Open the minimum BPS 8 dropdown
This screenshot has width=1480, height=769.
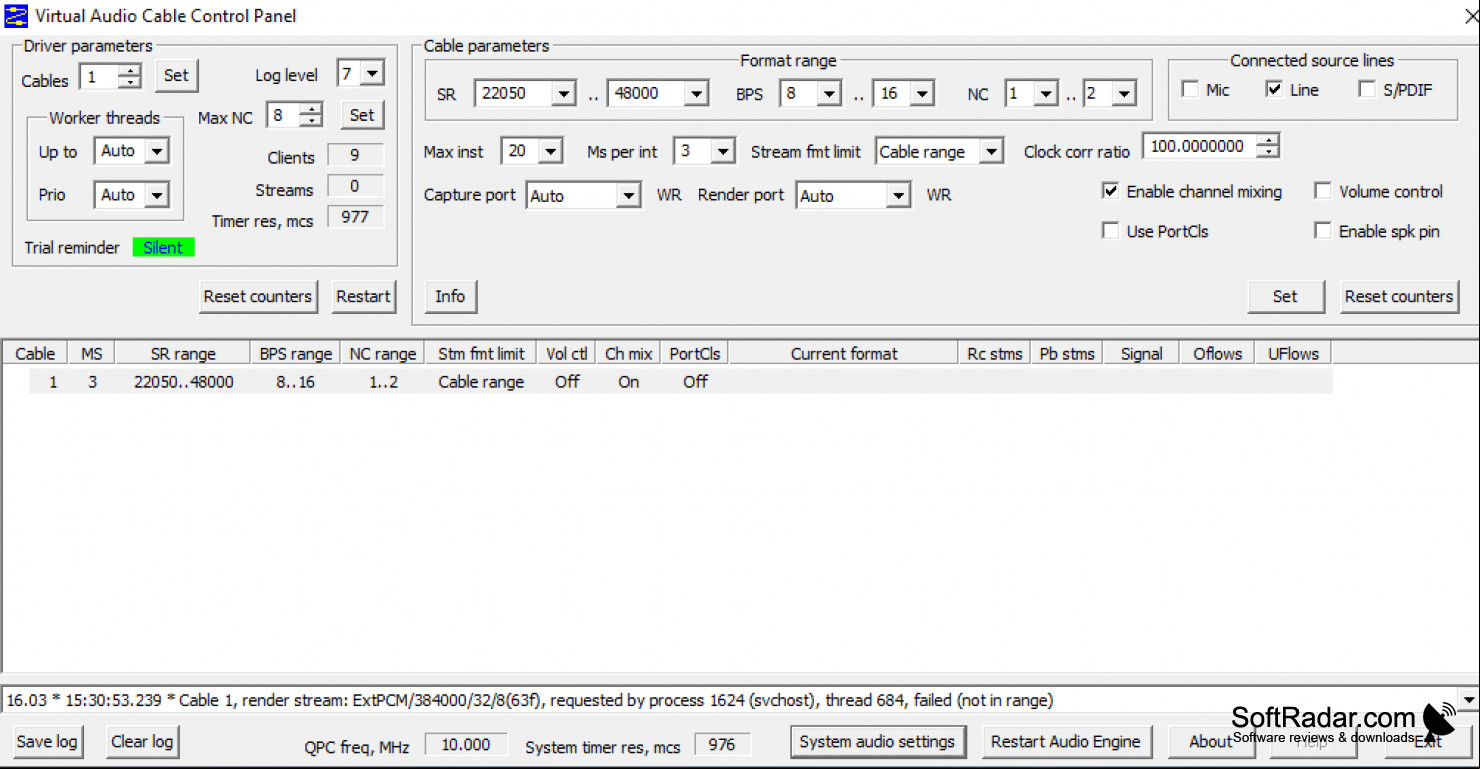[829, 94]
